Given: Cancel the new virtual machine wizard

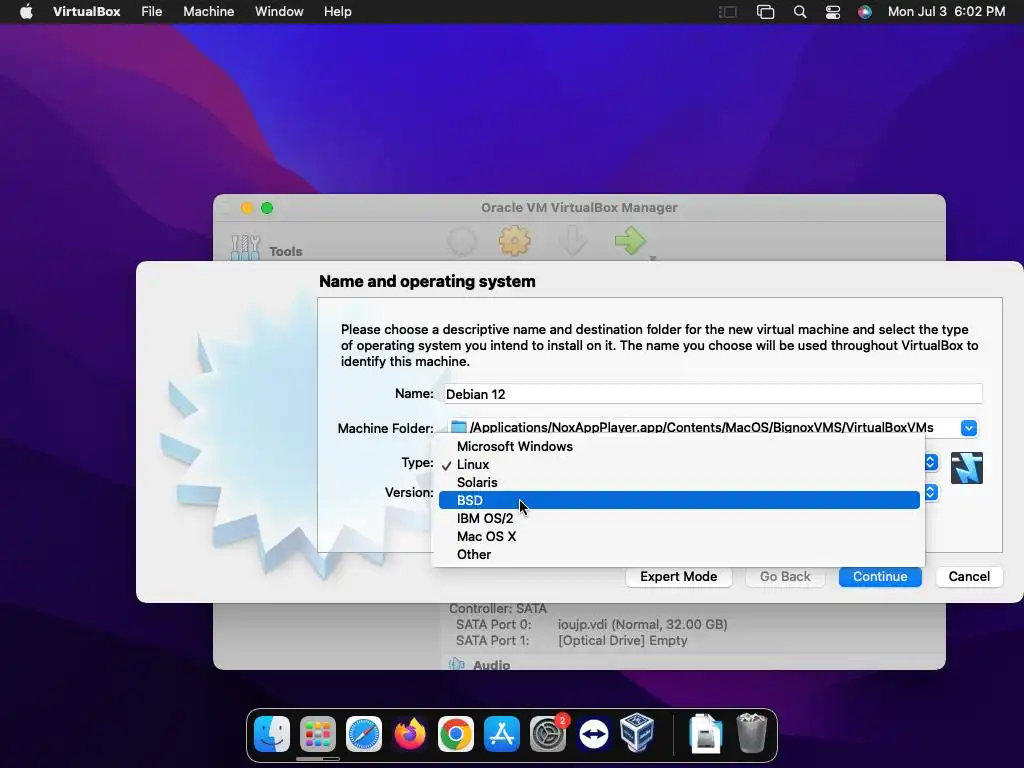Looking at the screenshot, I should (x=969, y=577).
